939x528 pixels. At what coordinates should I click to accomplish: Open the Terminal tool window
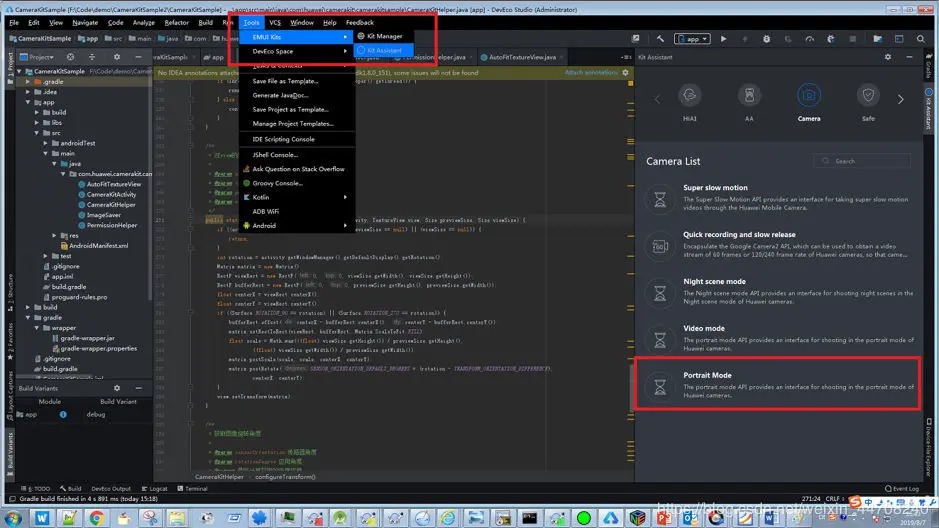(x=192, y=488)
